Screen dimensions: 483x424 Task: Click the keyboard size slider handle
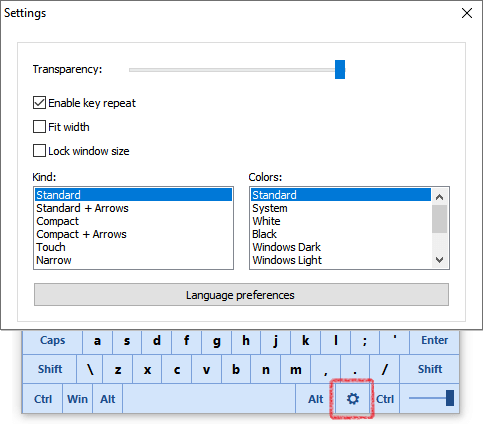click(x=450, y=398)
